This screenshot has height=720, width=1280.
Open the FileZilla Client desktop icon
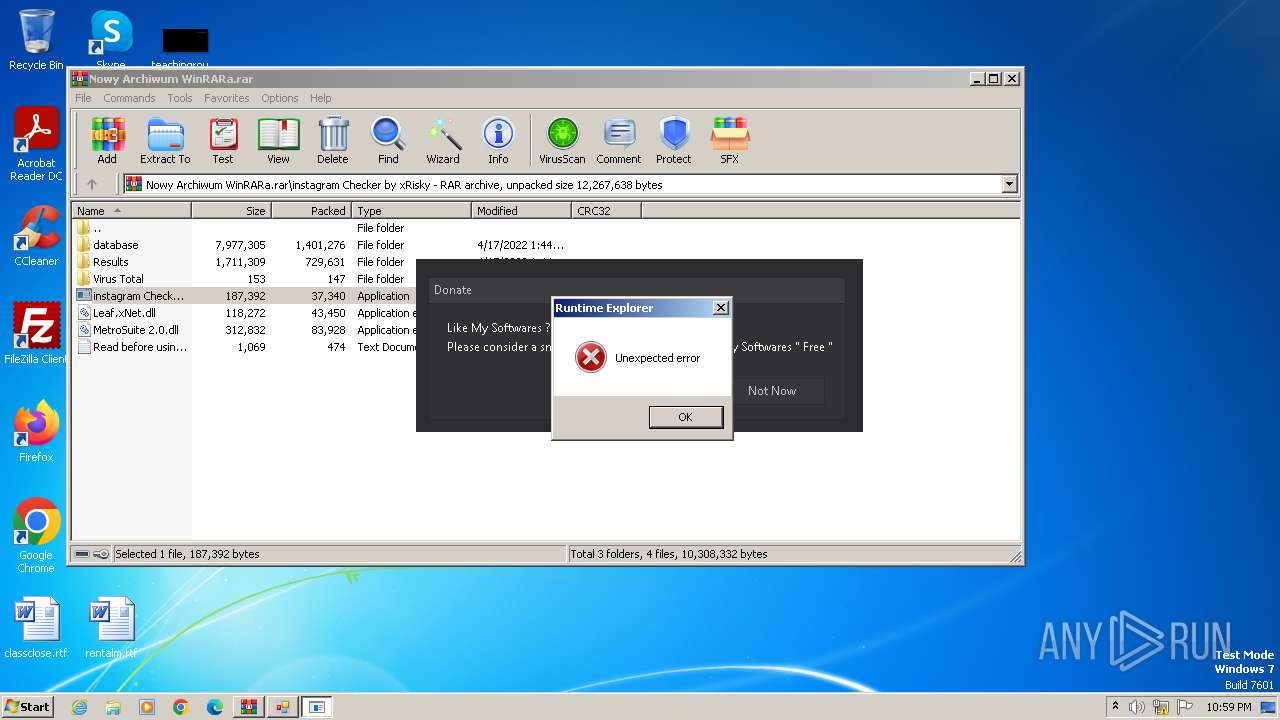pyautogui.click(x=36, y=333)
